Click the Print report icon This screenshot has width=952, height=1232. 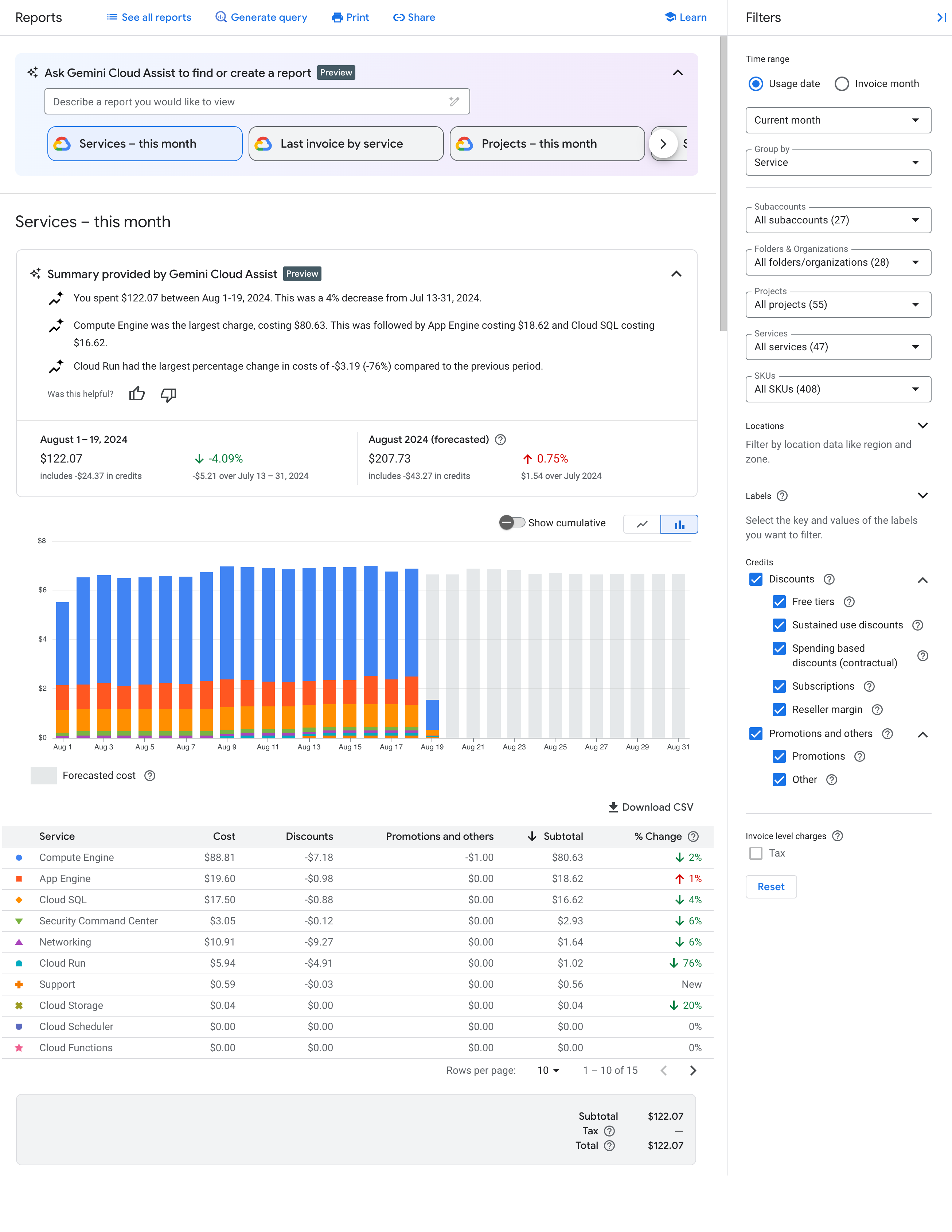[350, 18]
